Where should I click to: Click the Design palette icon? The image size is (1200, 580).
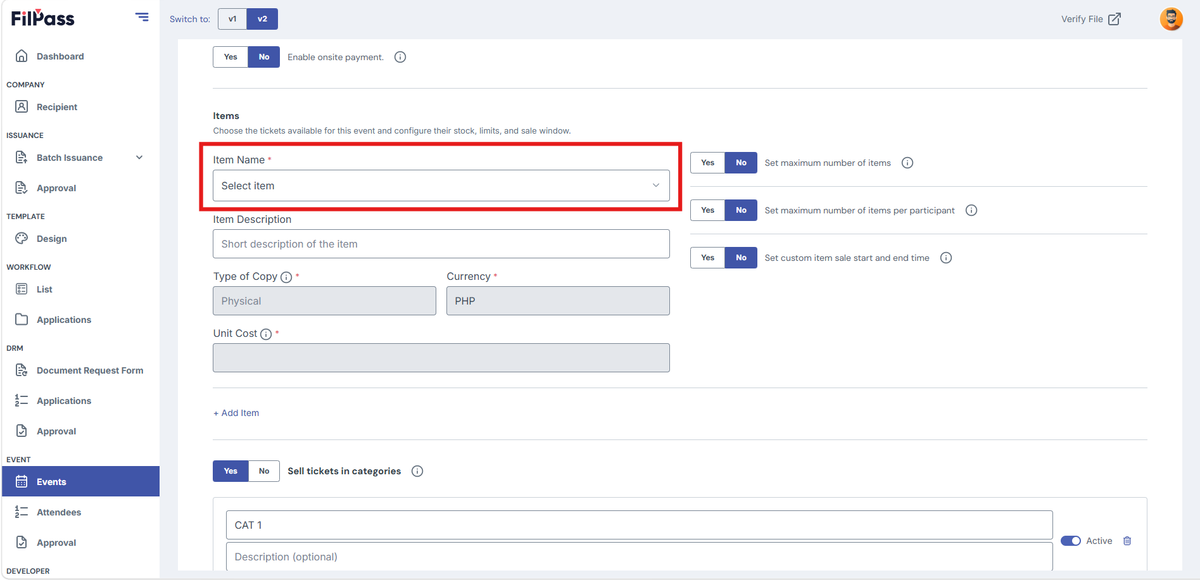(x=22, y=239)
